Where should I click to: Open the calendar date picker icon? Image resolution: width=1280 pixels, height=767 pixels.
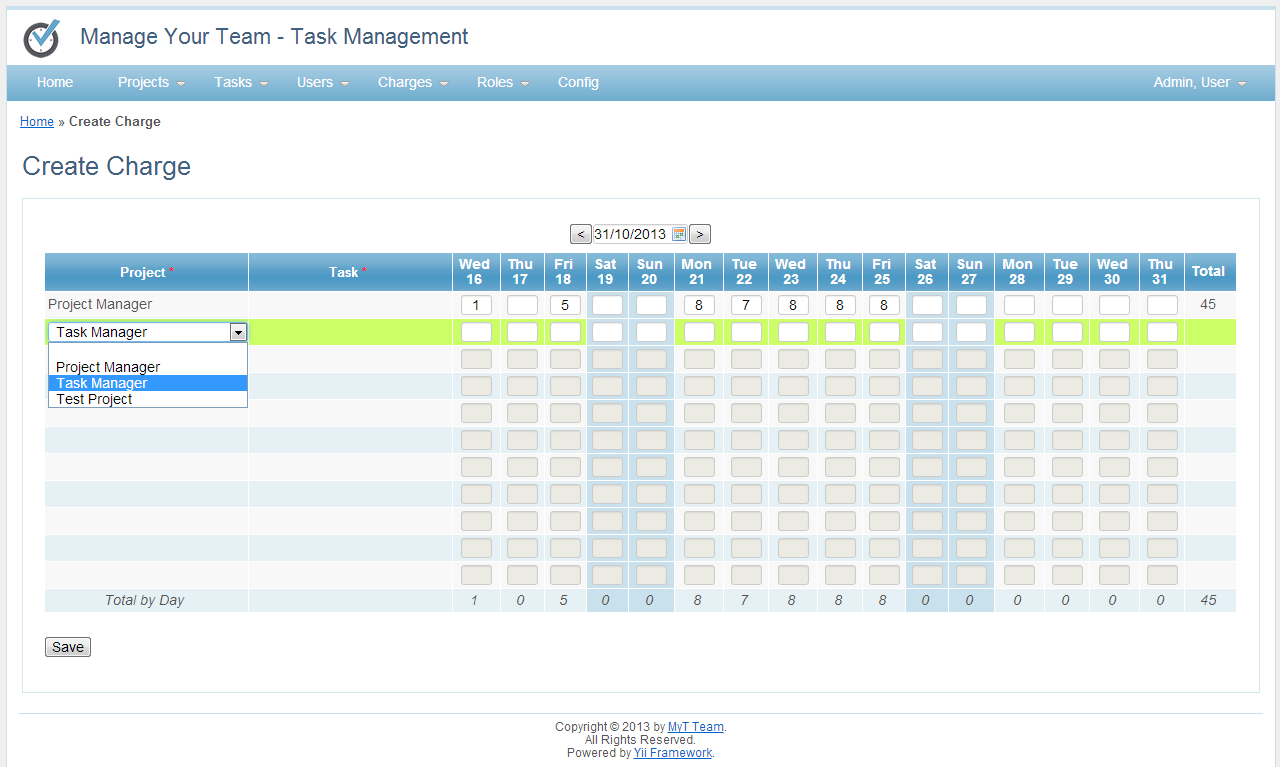coord(679,233)
